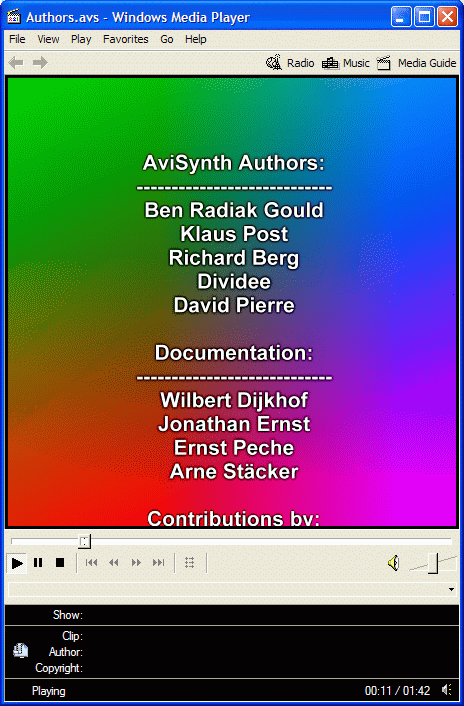Open the Go menu

click(x=167, y=39)
